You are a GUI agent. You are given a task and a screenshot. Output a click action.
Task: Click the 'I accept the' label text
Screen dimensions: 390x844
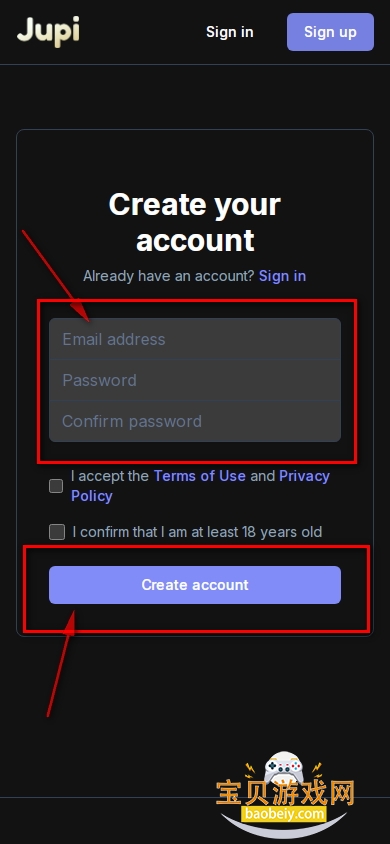tap(110, 476)
